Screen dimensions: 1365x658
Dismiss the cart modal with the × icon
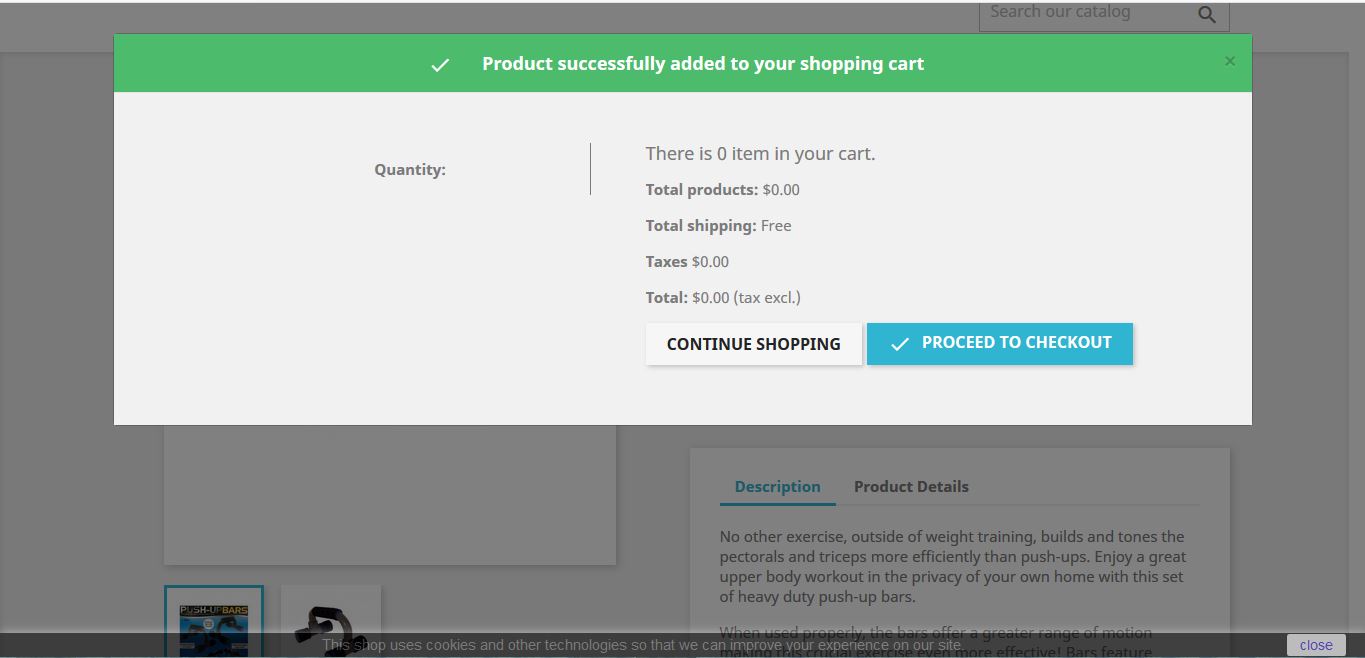(1229, 61)
